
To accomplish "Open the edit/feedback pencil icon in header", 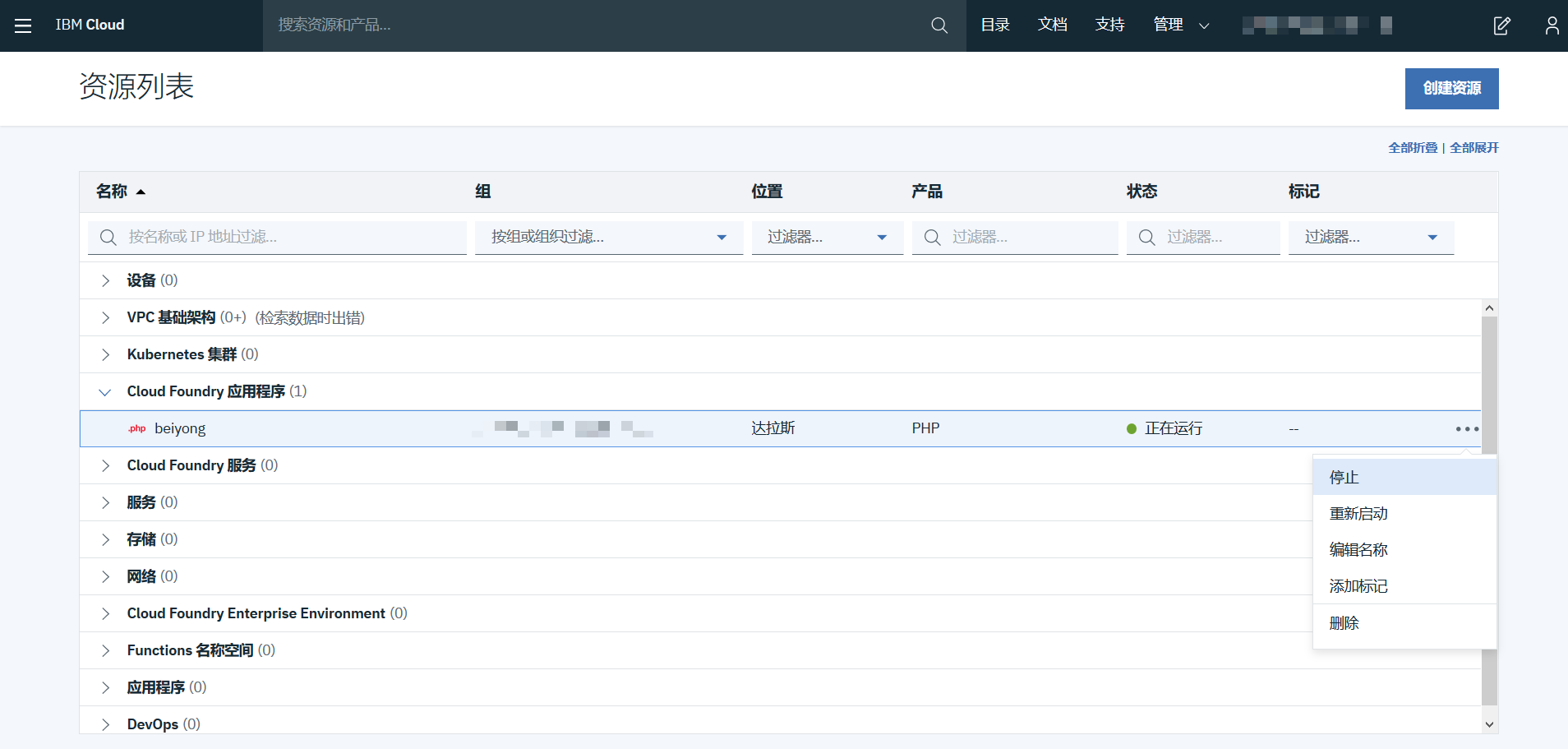I will [1501, 25].
